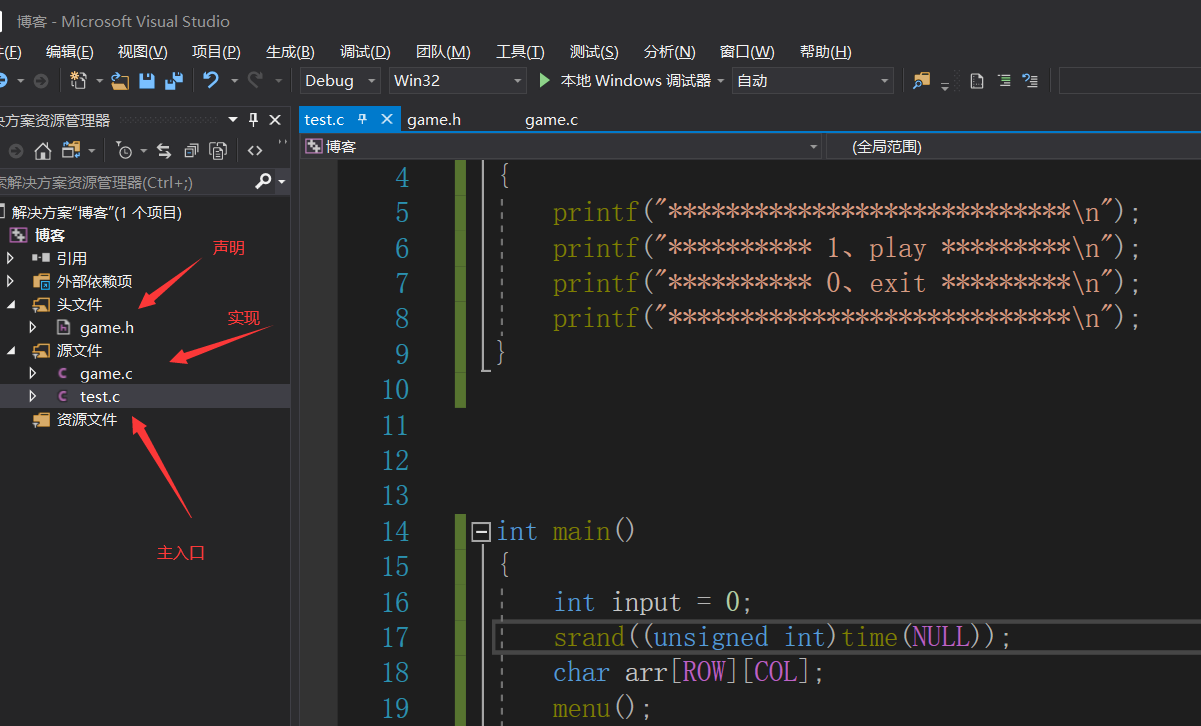The image size is (1201, 726).
Task: Open the 工具(T) menu
Action: click(x=520, y=52)
